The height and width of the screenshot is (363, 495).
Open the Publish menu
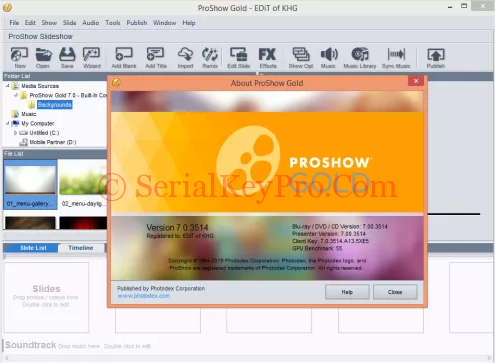(137, 23)
